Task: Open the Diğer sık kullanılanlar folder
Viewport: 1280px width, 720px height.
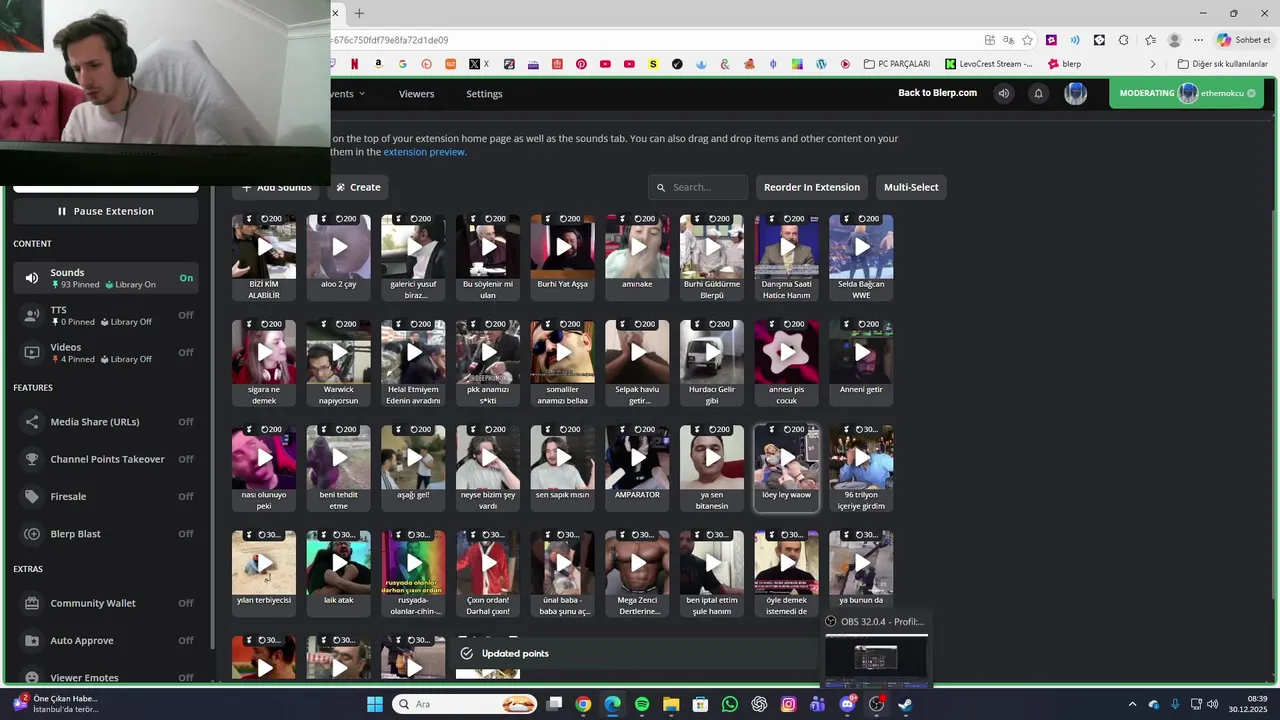Action: point(1223,64)
